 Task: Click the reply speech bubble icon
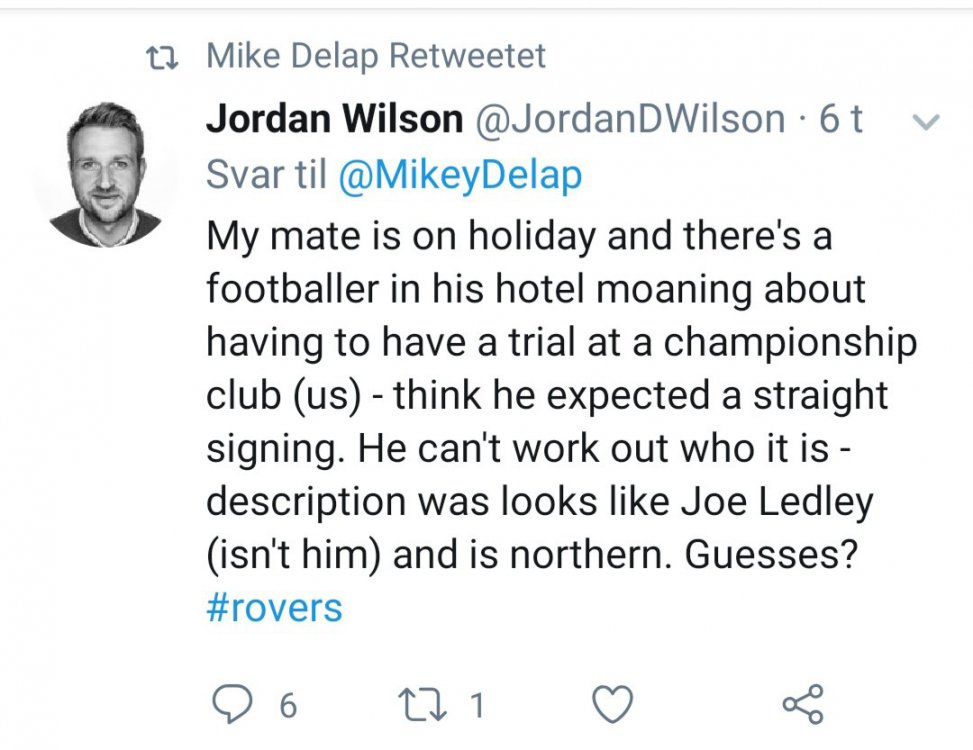click(x=234, y=705)
